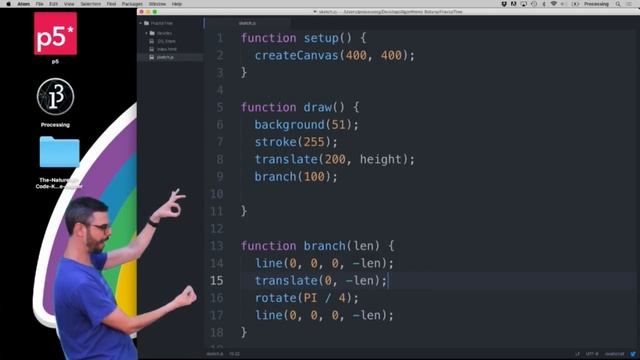This screenshot has height=360, width=640.
Task: Click line number 13 in the gutter
Action: tap(217, 246)
